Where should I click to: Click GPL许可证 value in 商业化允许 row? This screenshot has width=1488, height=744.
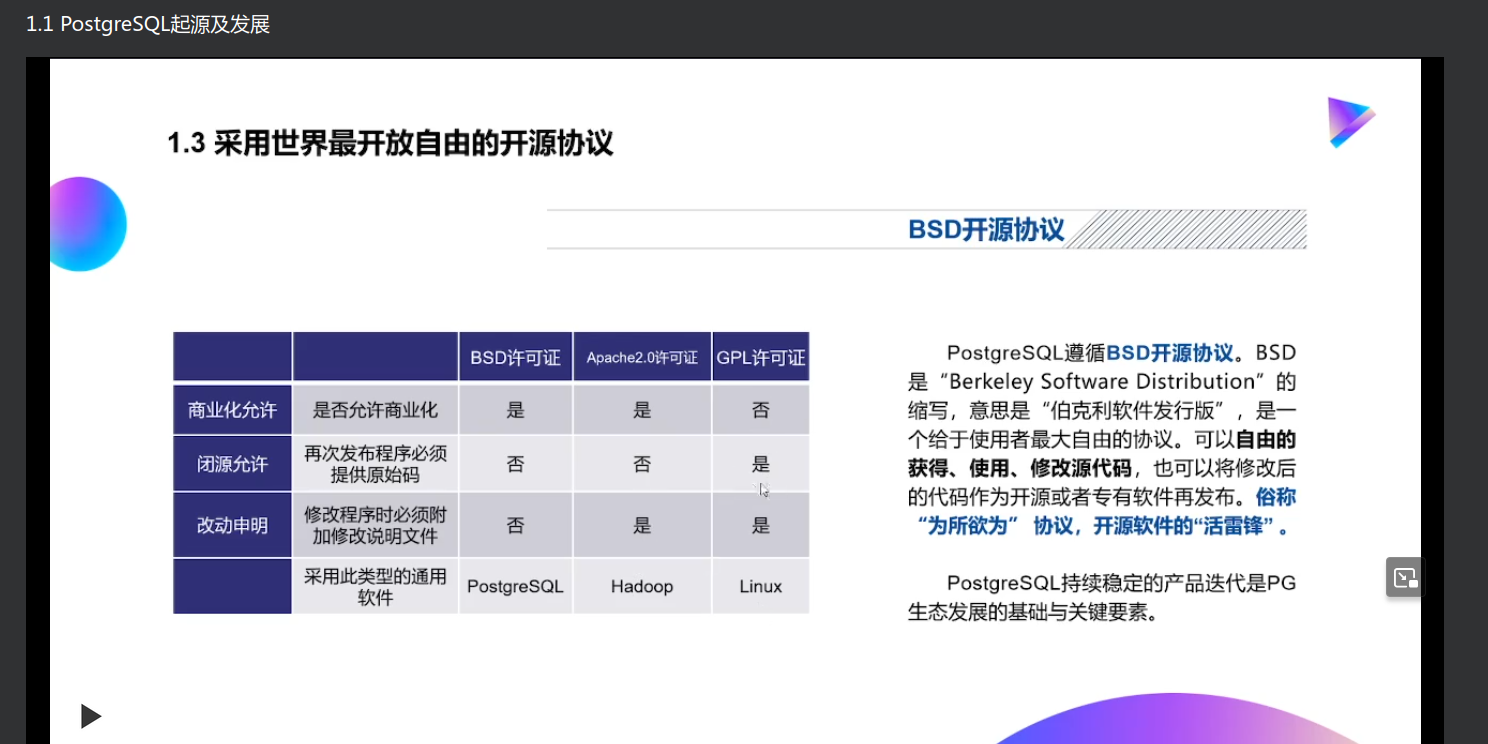[x=761, y=410]
